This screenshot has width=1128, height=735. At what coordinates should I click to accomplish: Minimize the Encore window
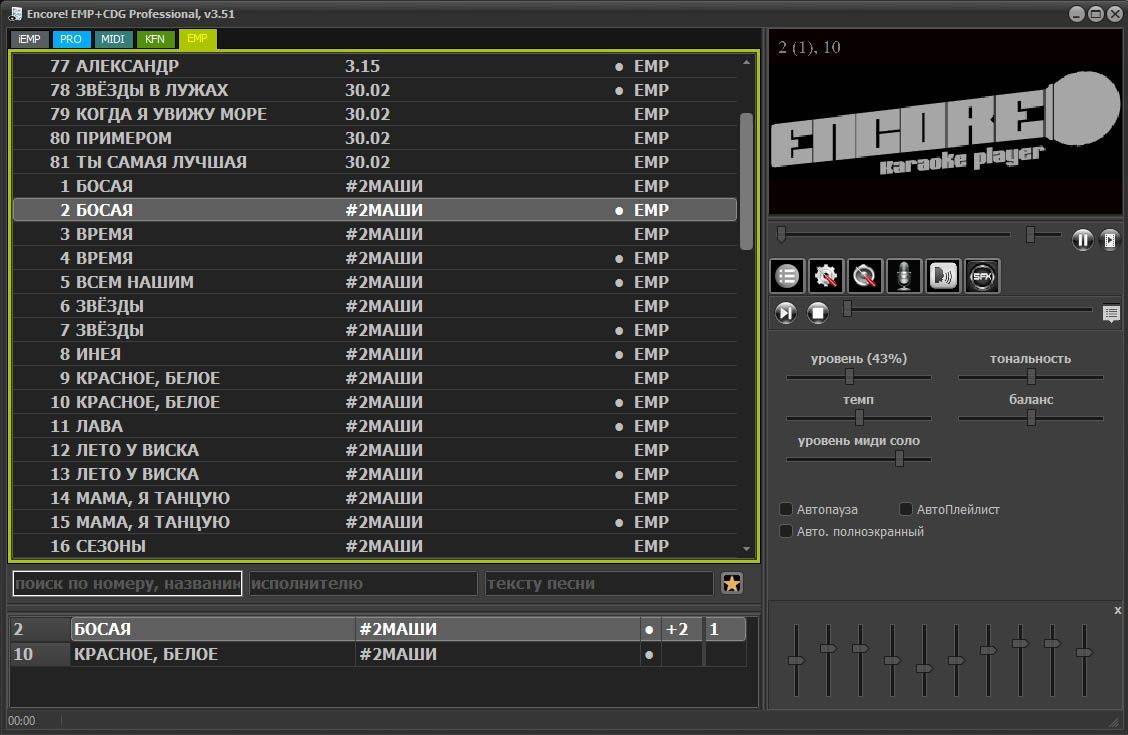click(1076, 14)
